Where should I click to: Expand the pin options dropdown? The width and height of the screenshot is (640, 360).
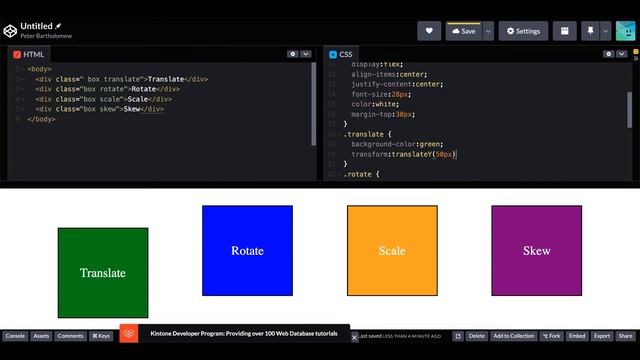[x=606, y=31]
